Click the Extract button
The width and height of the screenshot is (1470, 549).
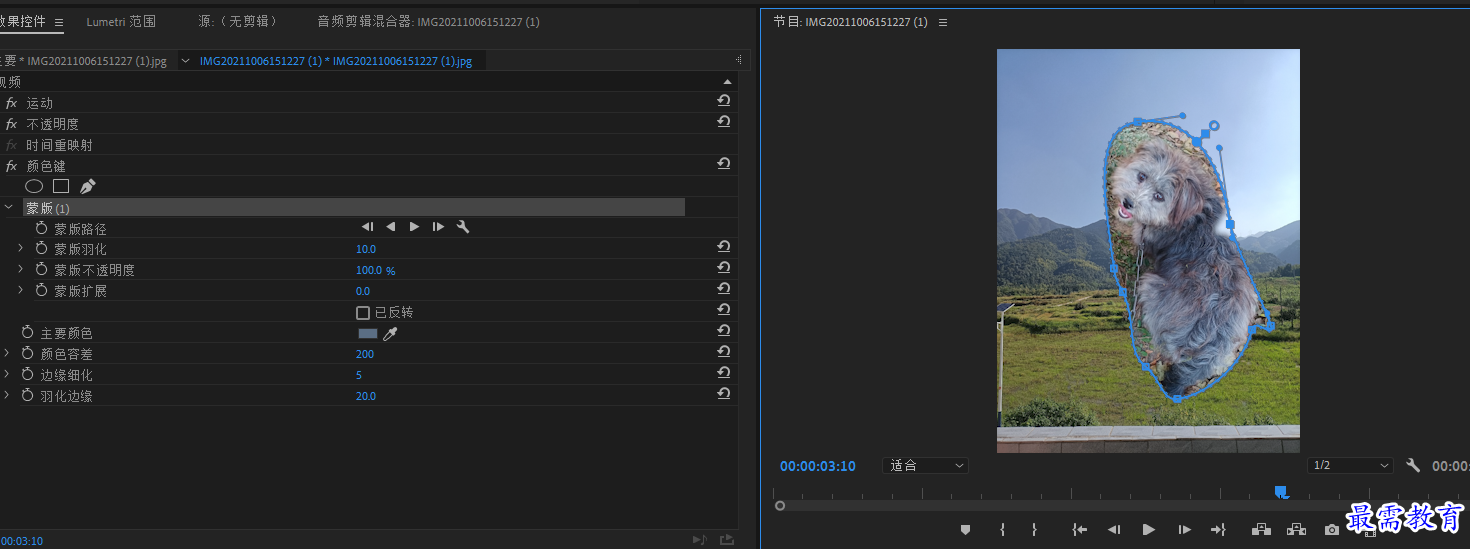click(x=1296, y=530)
